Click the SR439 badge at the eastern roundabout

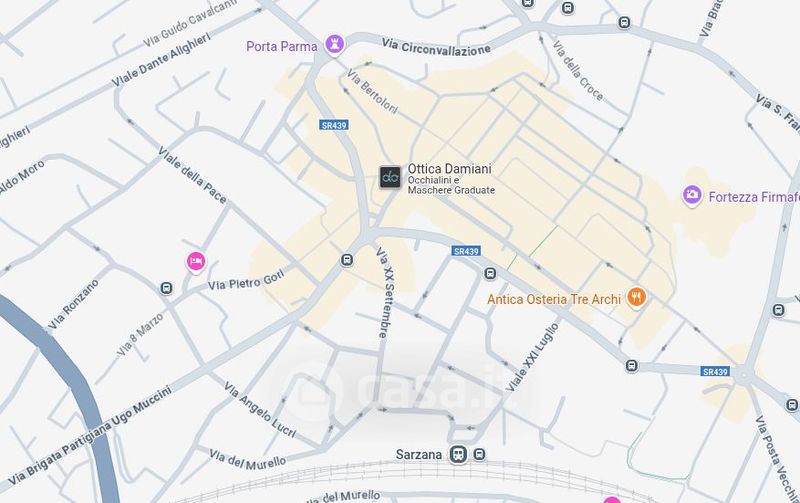pos(715,371)
